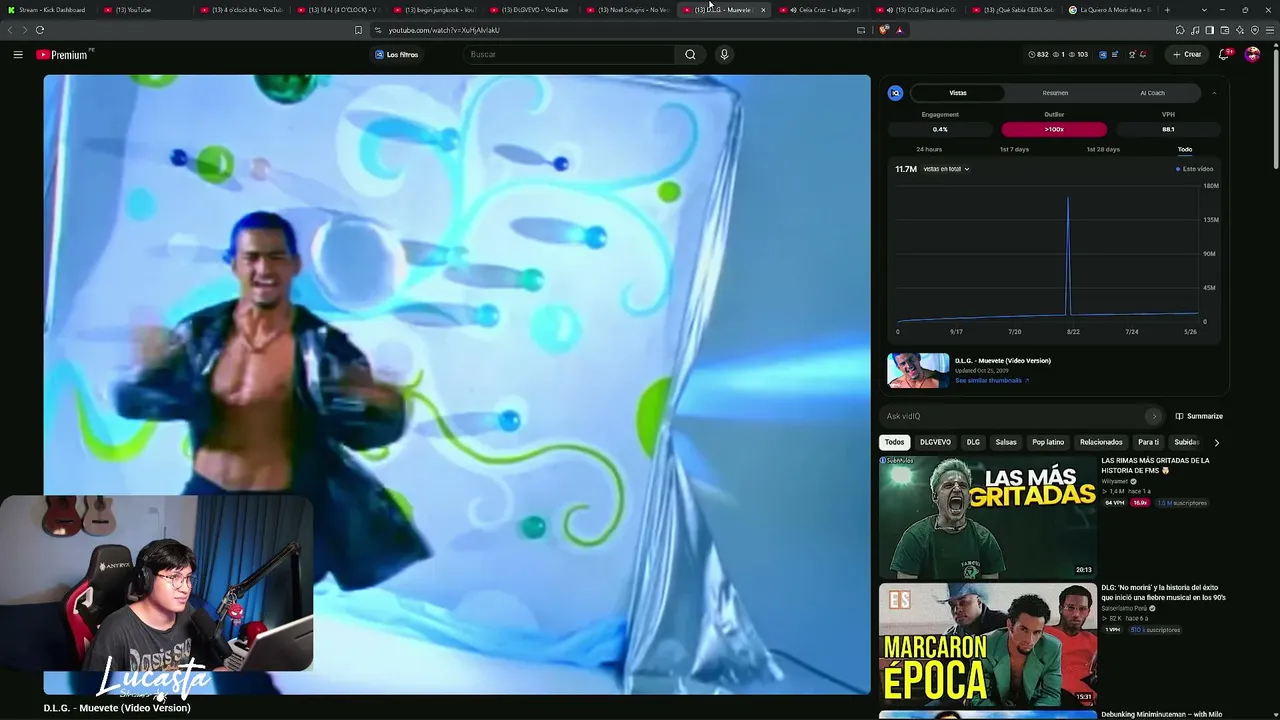Open the Brave VPN shield icon

click(x=1255, y=30)
